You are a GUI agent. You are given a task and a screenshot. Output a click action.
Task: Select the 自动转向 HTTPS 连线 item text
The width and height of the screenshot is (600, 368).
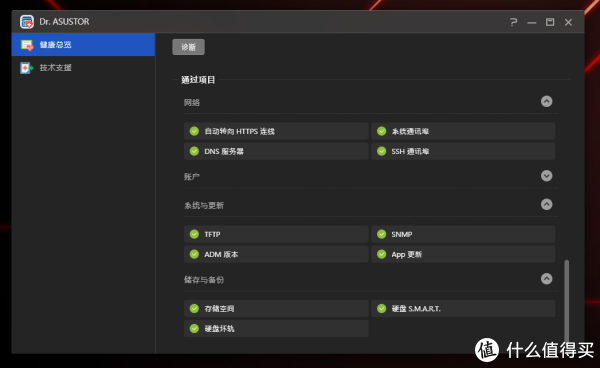tap(240, 132)
